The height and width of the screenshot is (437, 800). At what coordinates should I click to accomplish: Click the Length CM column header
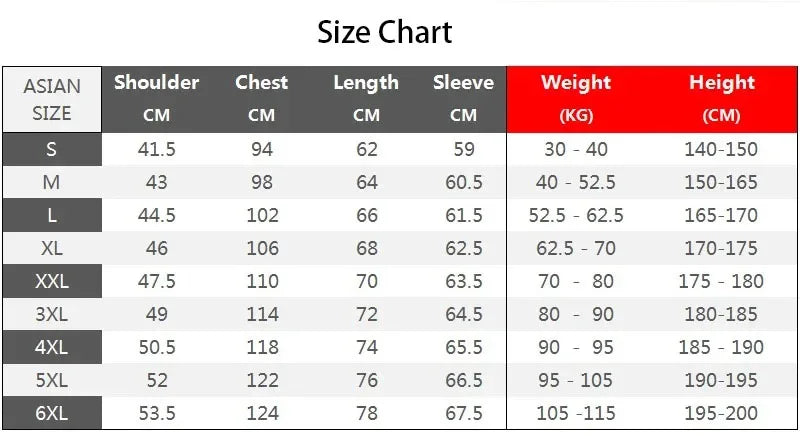(x=366, y=98)
